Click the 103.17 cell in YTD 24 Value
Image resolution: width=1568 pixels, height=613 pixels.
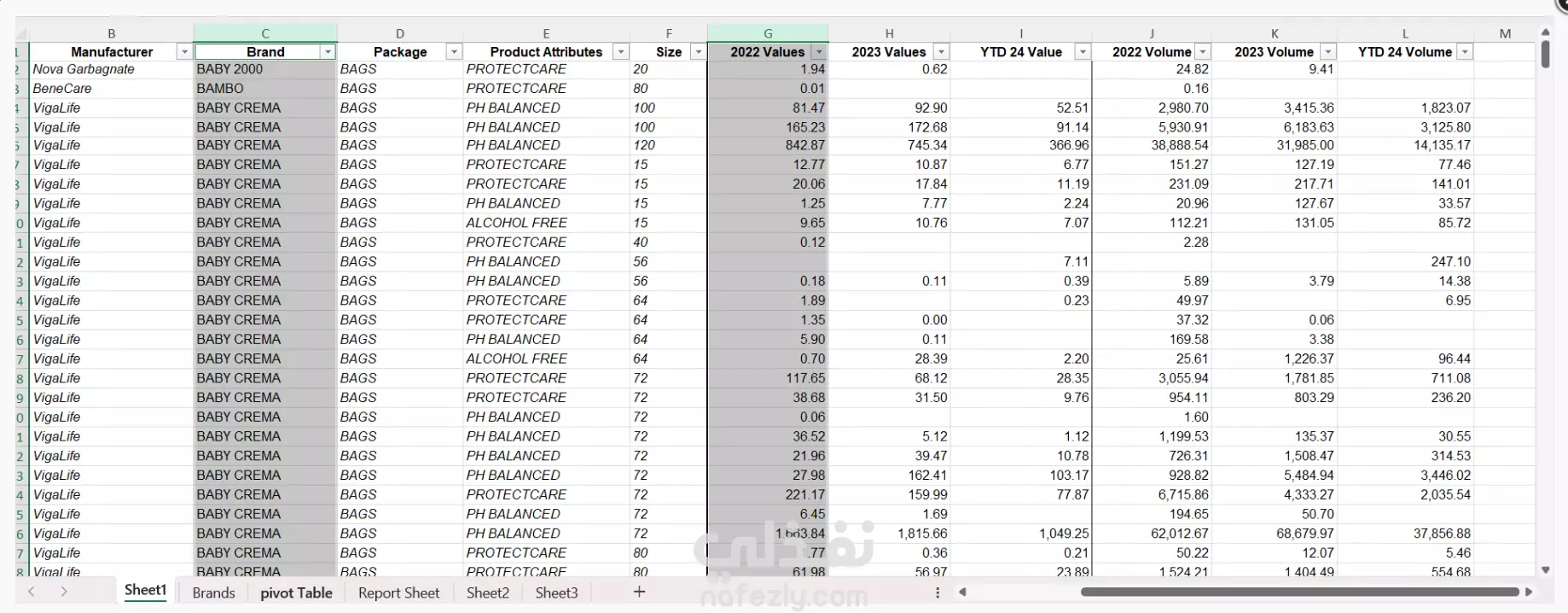(x=1021, y=476)
